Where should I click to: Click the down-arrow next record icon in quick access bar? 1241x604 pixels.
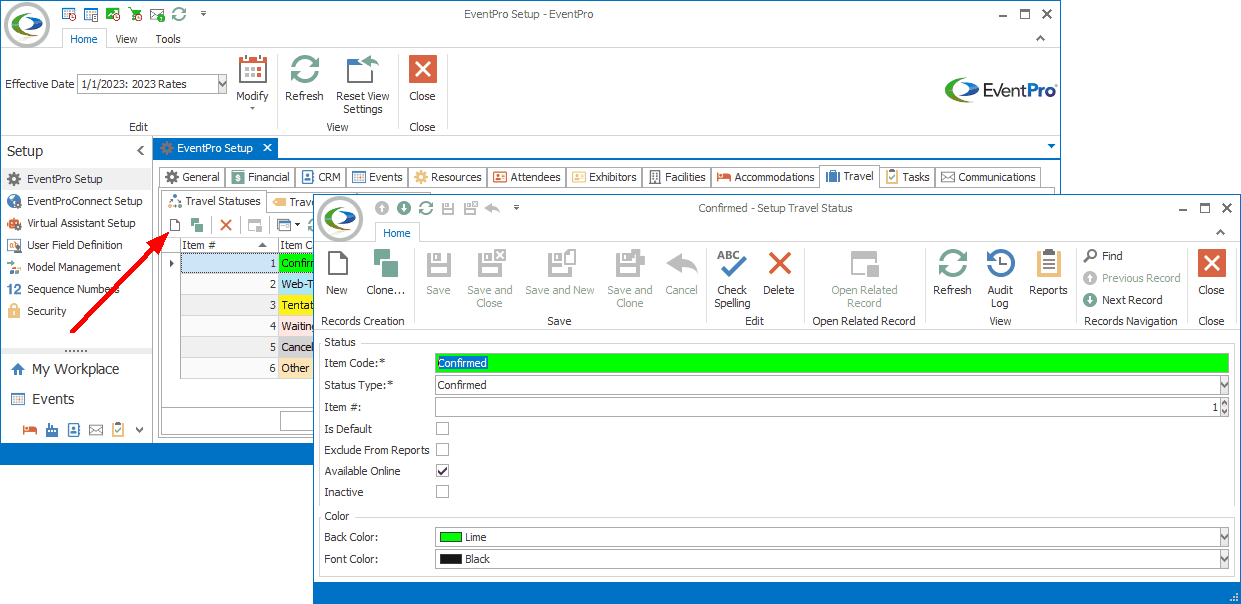click(404, 208)
